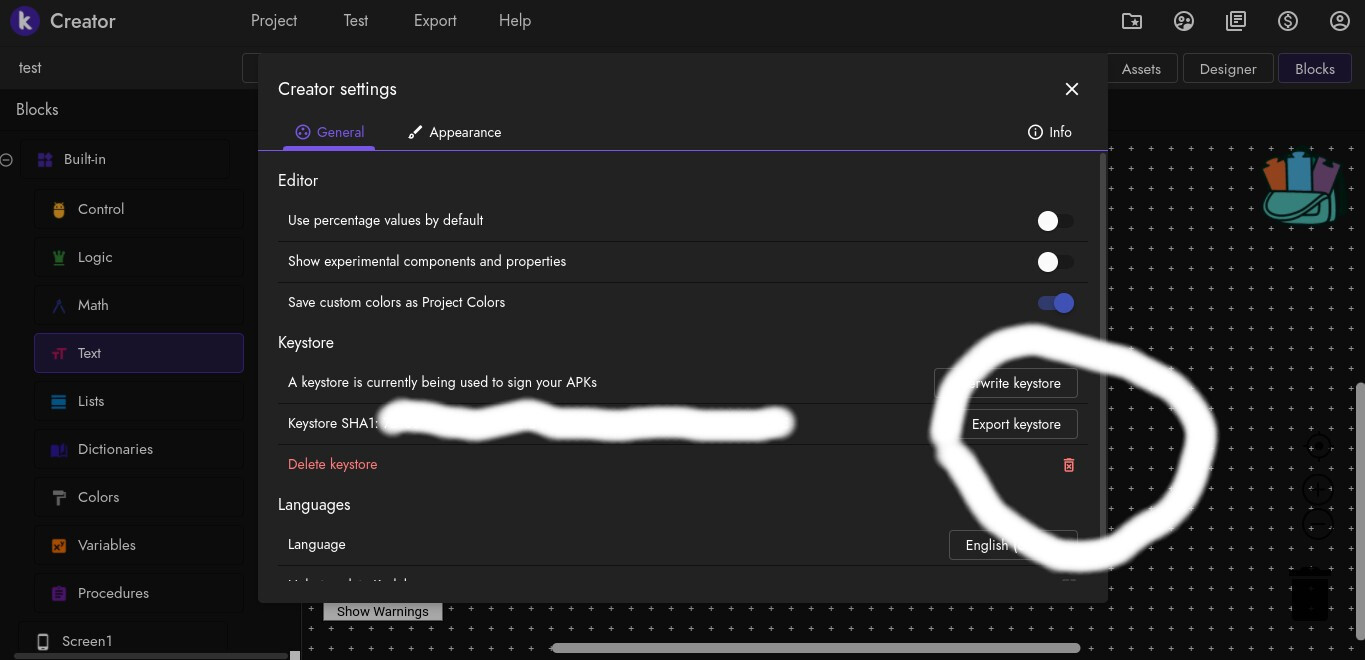
Task: Toggle Use percentage values by default
Action: tap(1055, 221)
